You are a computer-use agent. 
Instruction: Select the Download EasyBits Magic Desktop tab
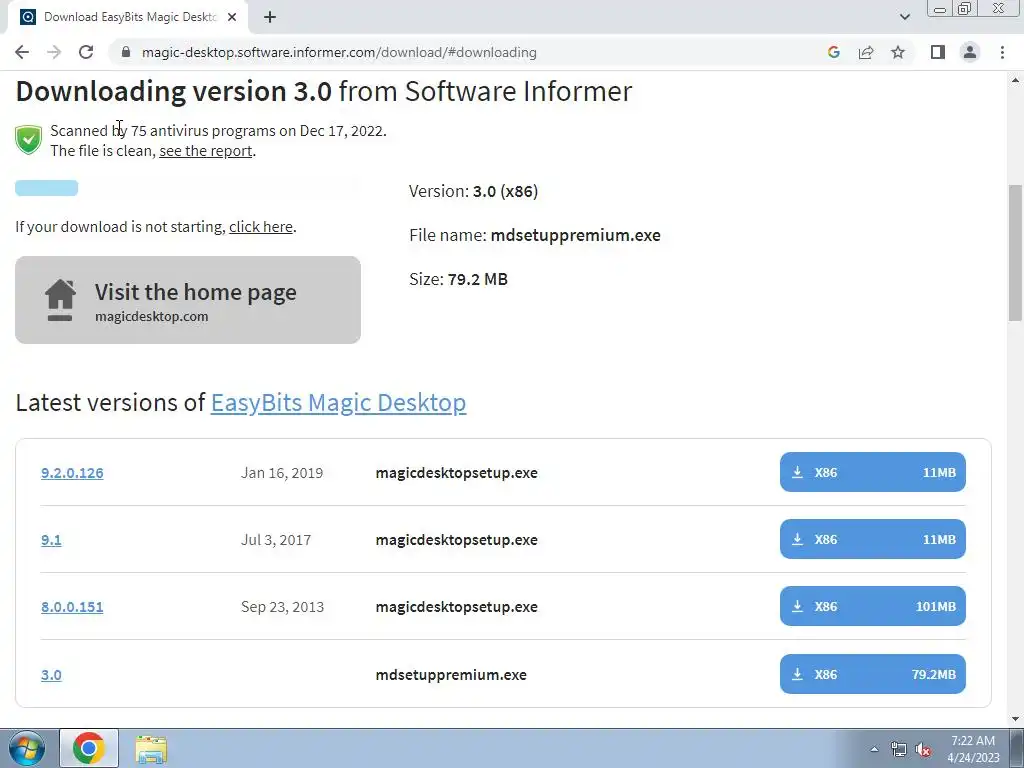click(x=127, y=17)
